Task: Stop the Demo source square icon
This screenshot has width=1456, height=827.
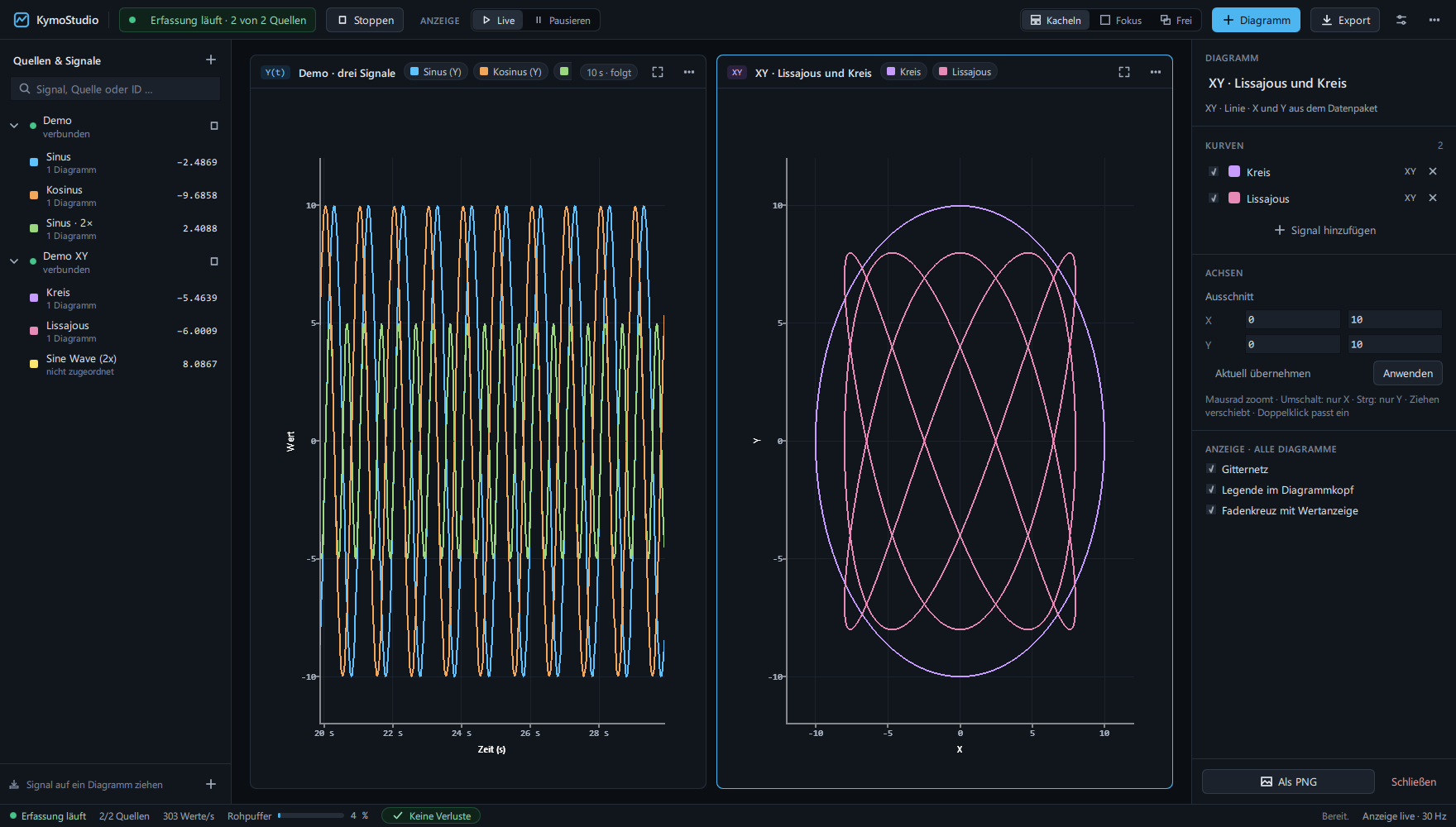Action: [x=214, y=126]
